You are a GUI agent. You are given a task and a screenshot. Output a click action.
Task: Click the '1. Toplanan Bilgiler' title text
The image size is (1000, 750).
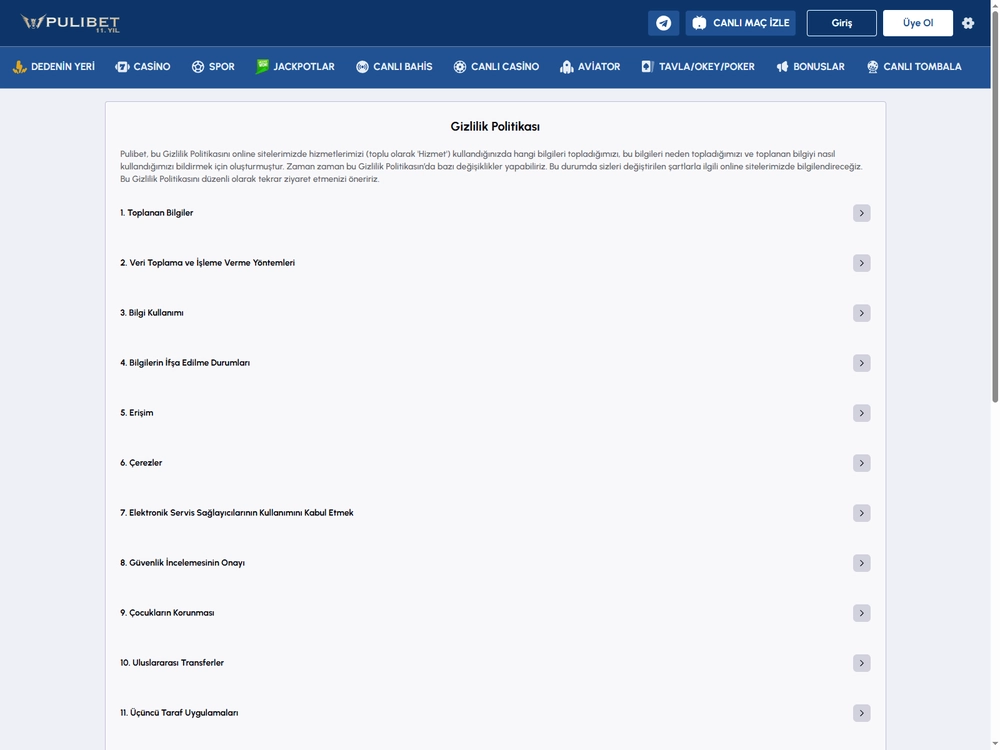pyautogui.click(x=156, y=213)
